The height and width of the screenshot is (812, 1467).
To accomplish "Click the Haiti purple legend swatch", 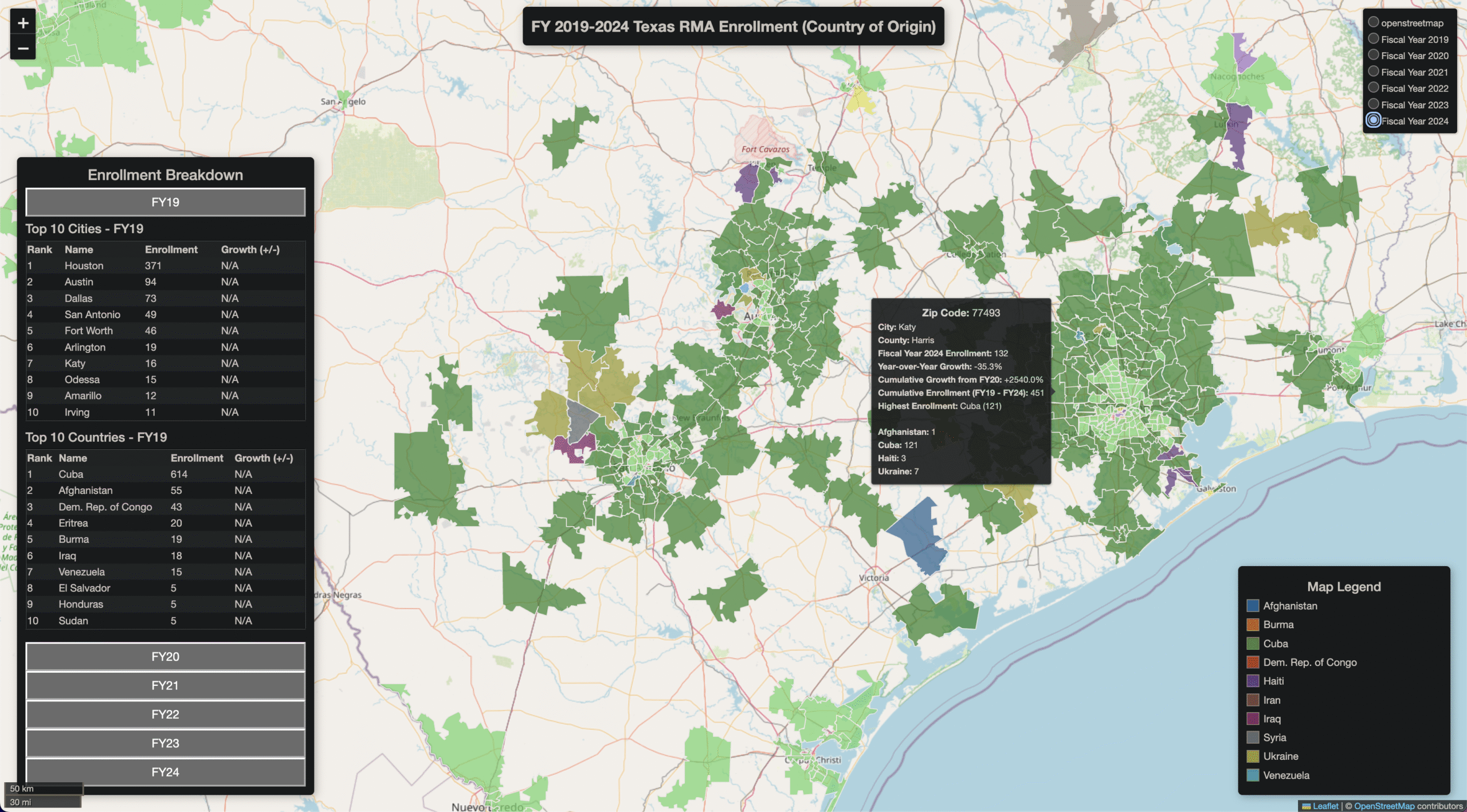I will (x=1253, y=681).
